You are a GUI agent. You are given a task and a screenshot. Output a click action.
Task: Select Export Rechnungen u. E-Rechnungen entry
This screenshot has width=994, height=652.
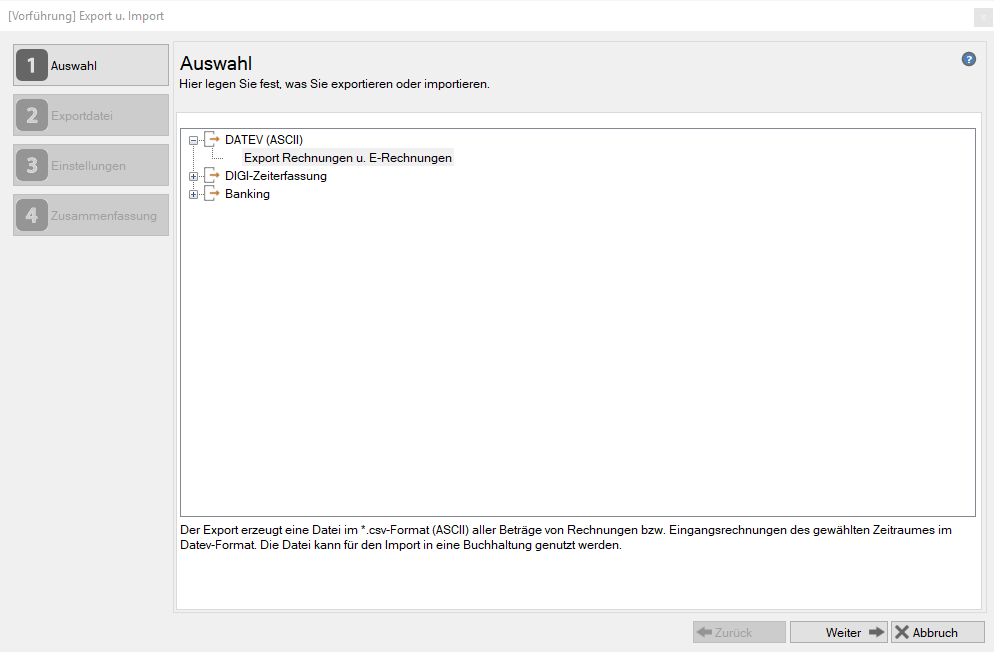[x=348, y=158]
